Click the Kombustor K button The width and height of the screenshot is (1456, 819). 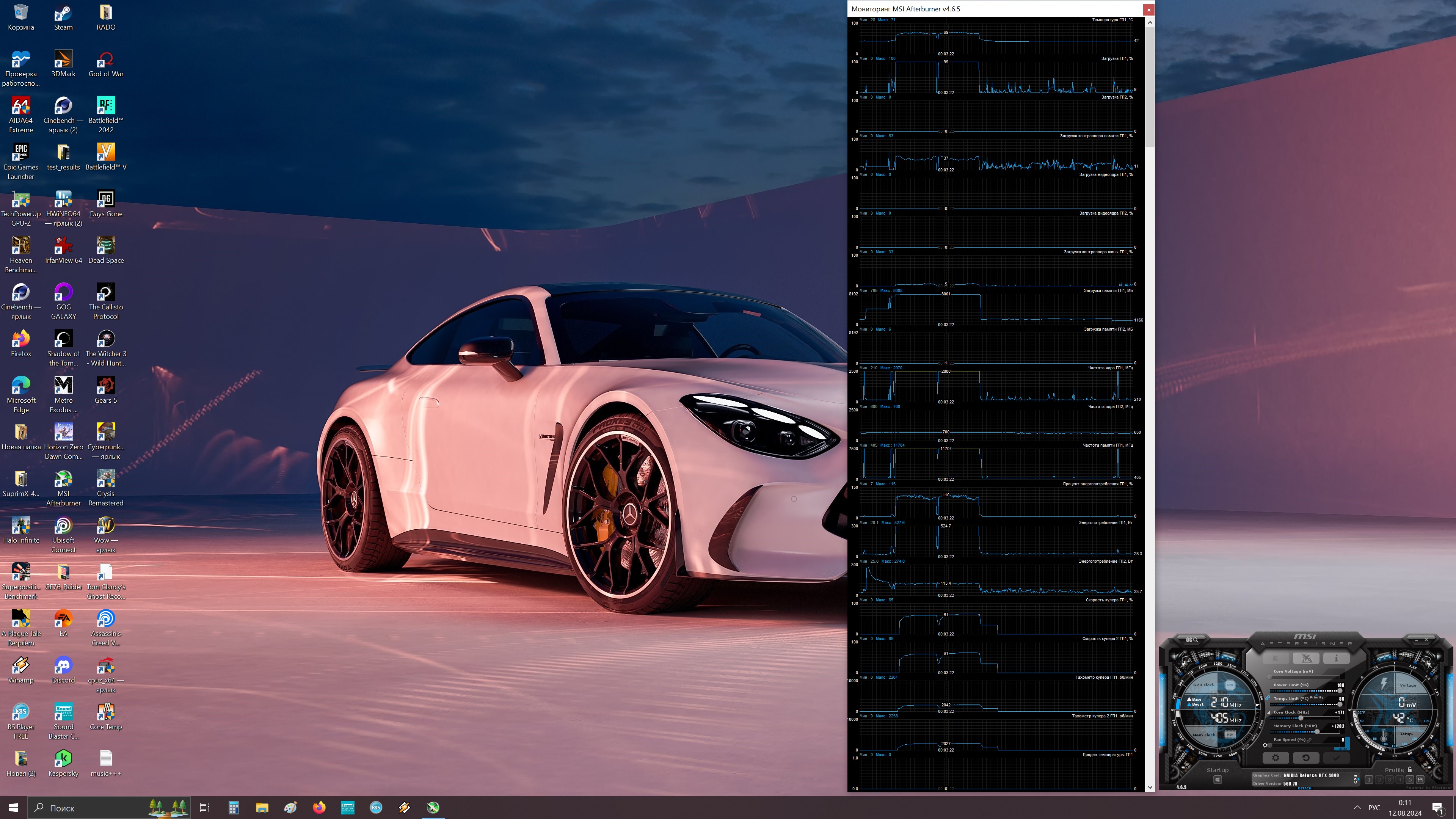pyautogui.click(x=1276, y=659)
